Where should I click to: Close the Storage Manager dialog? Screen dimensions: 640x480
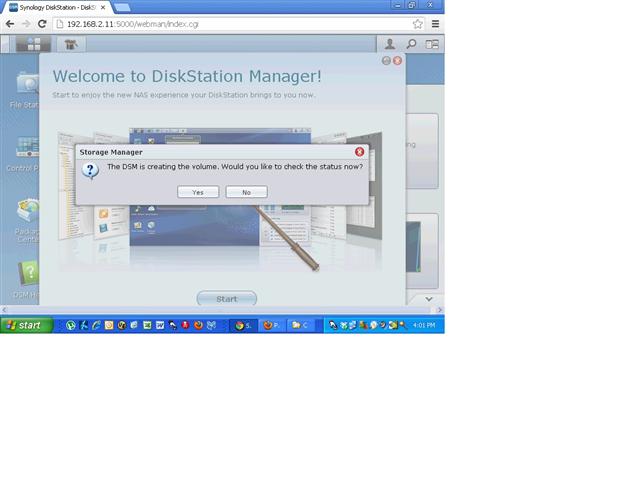point(359,152)
